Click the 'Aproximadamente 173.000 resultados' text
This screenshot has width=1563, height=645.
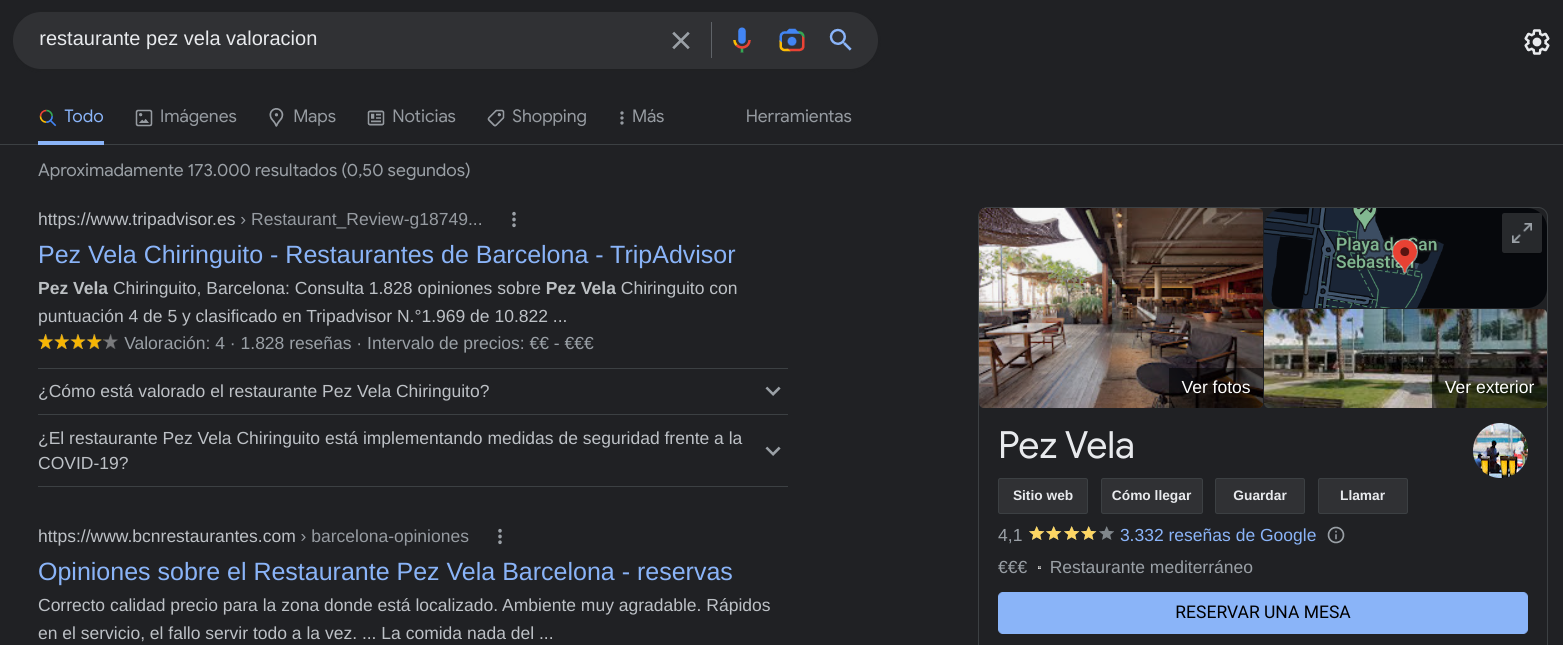(x=254, y=170)
